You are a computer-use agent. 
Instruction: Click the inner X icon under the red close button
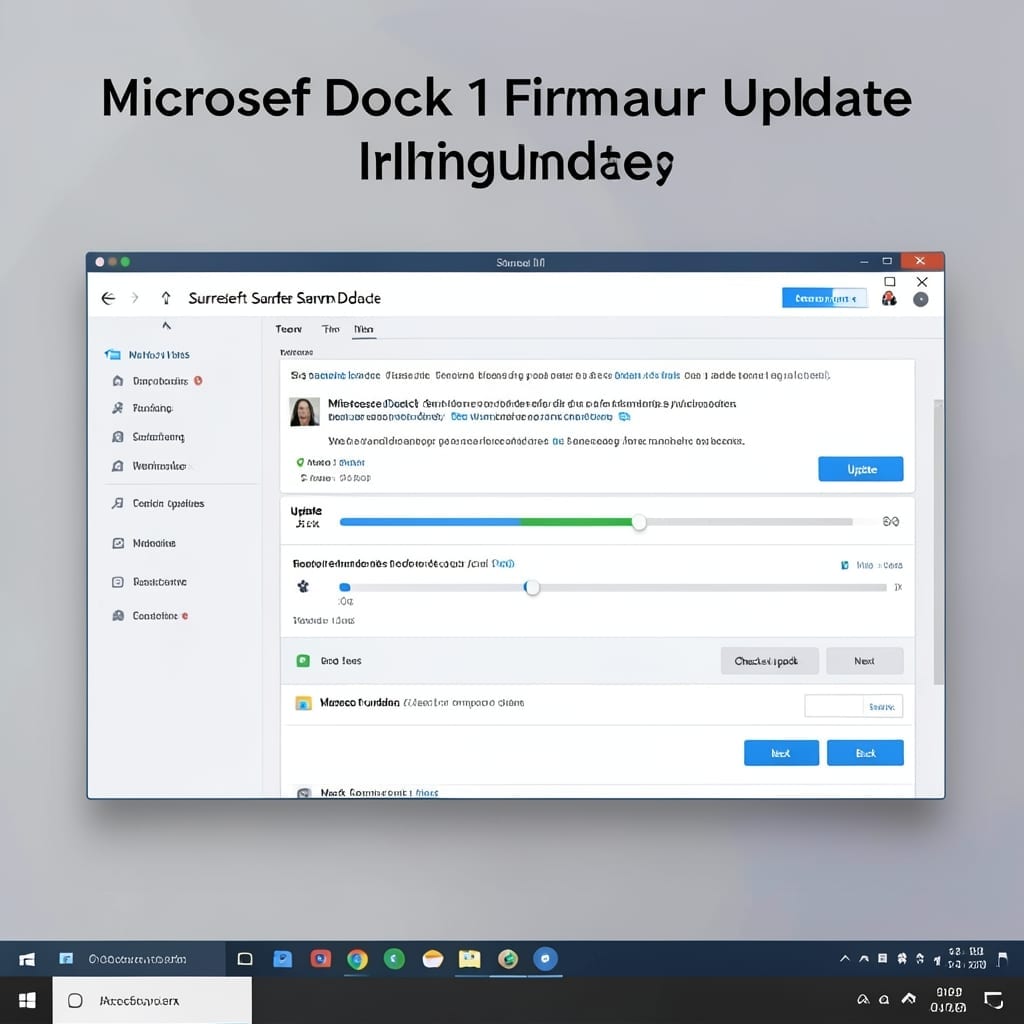pos(922,281)
